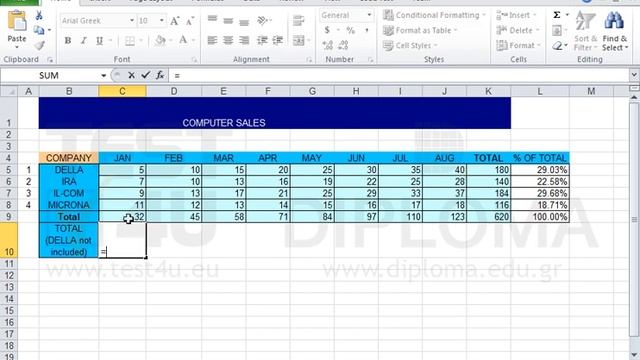Click the Insert cells button
Screen dimensions: 640x360
(516, 15)
